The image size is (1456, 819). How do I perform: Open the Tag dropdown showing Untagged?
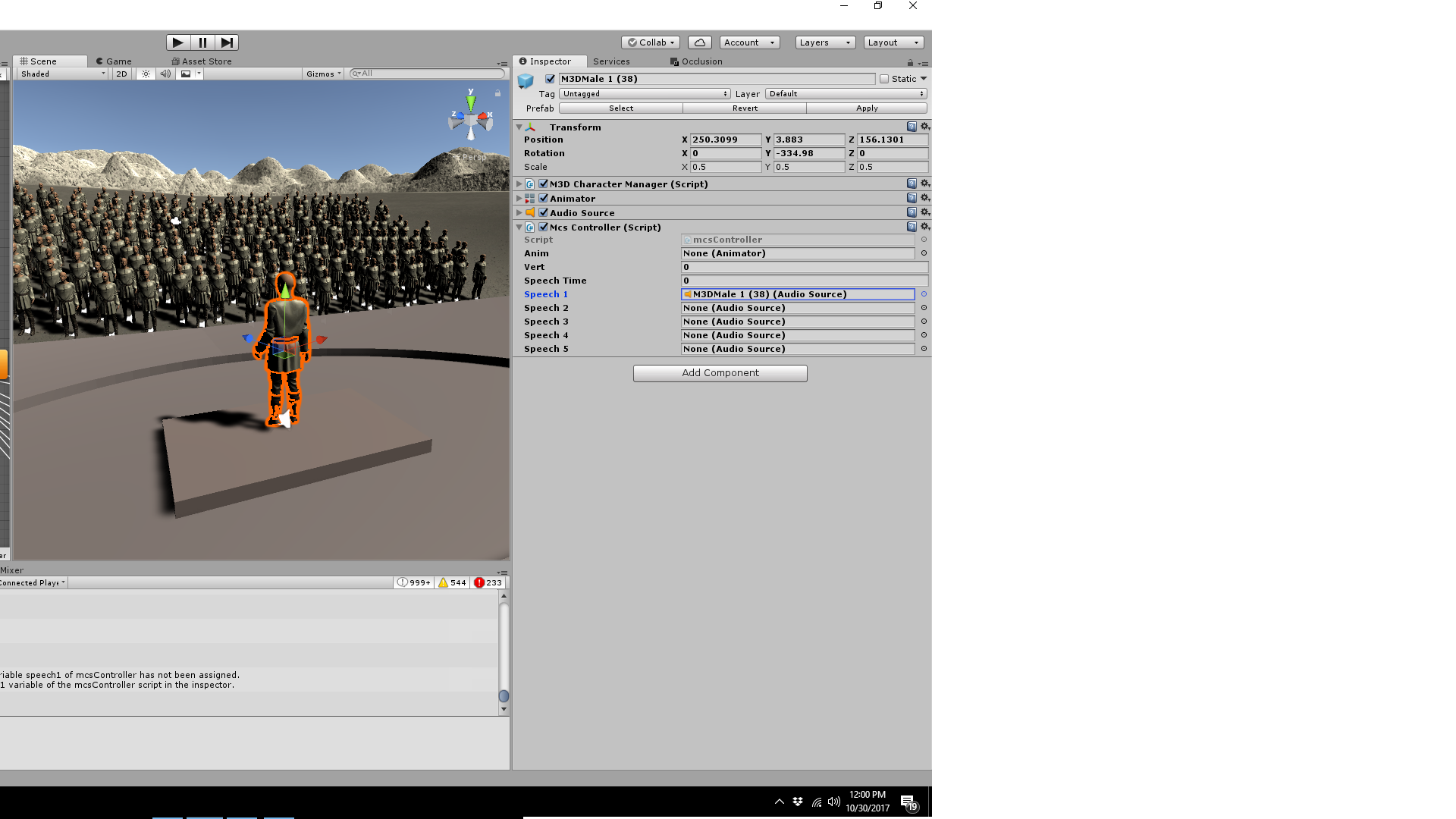click(x=645, y=94)
